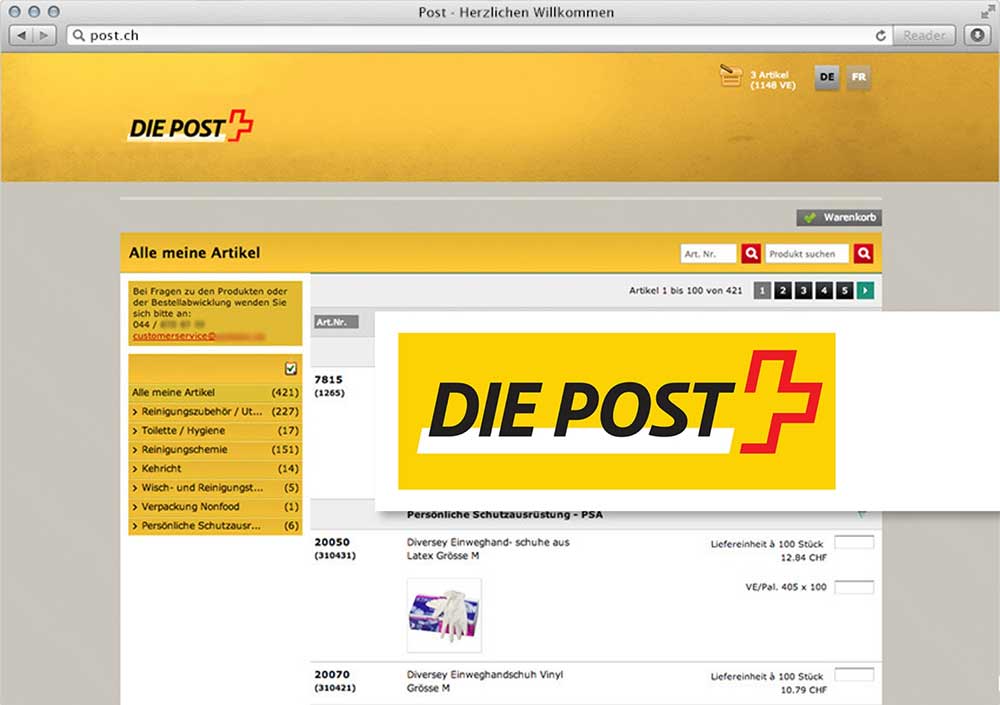1000x705 pixels.
Task: Click the browser back arrow button
Action: pos(22,35)
